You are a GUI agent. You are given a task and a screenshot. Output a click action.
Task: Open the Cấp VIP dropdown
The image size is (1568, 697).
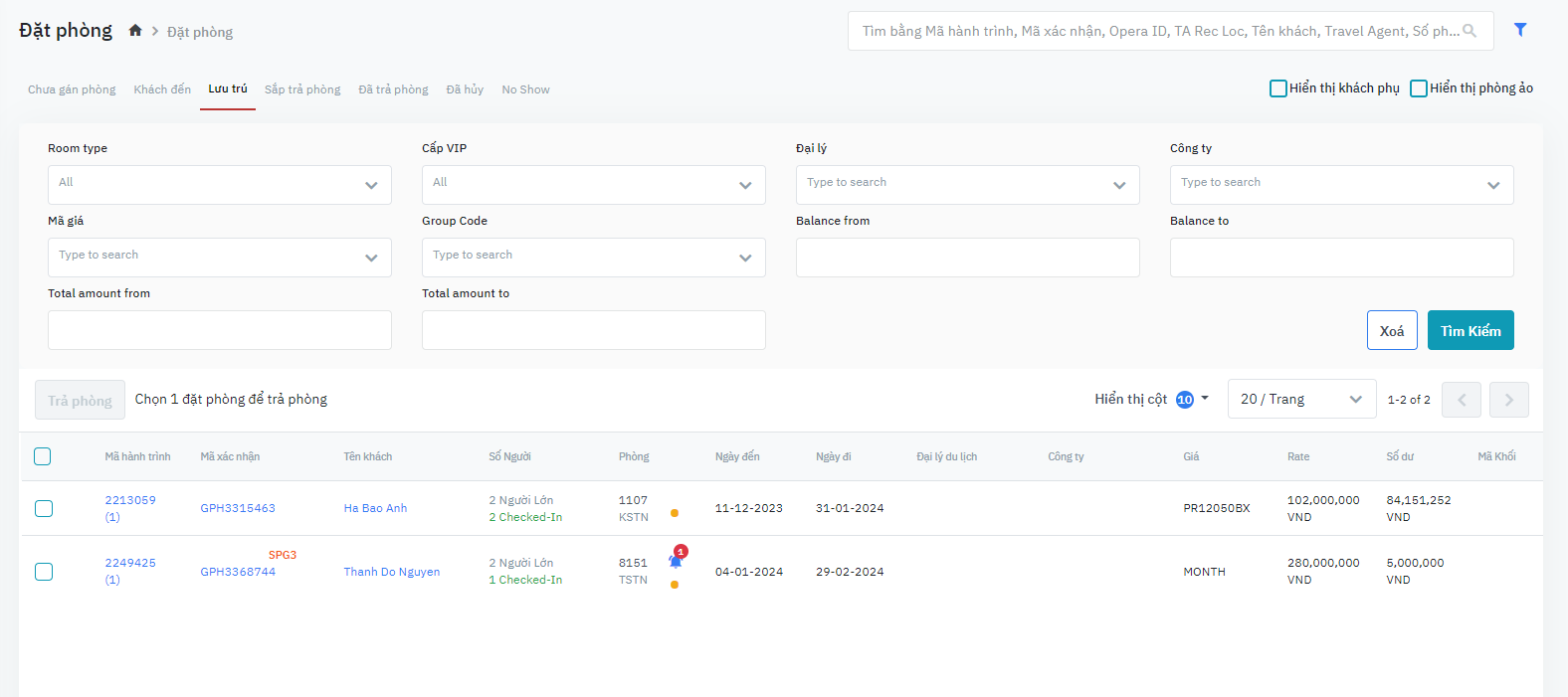pyautogui.click(x=594, y=185)
